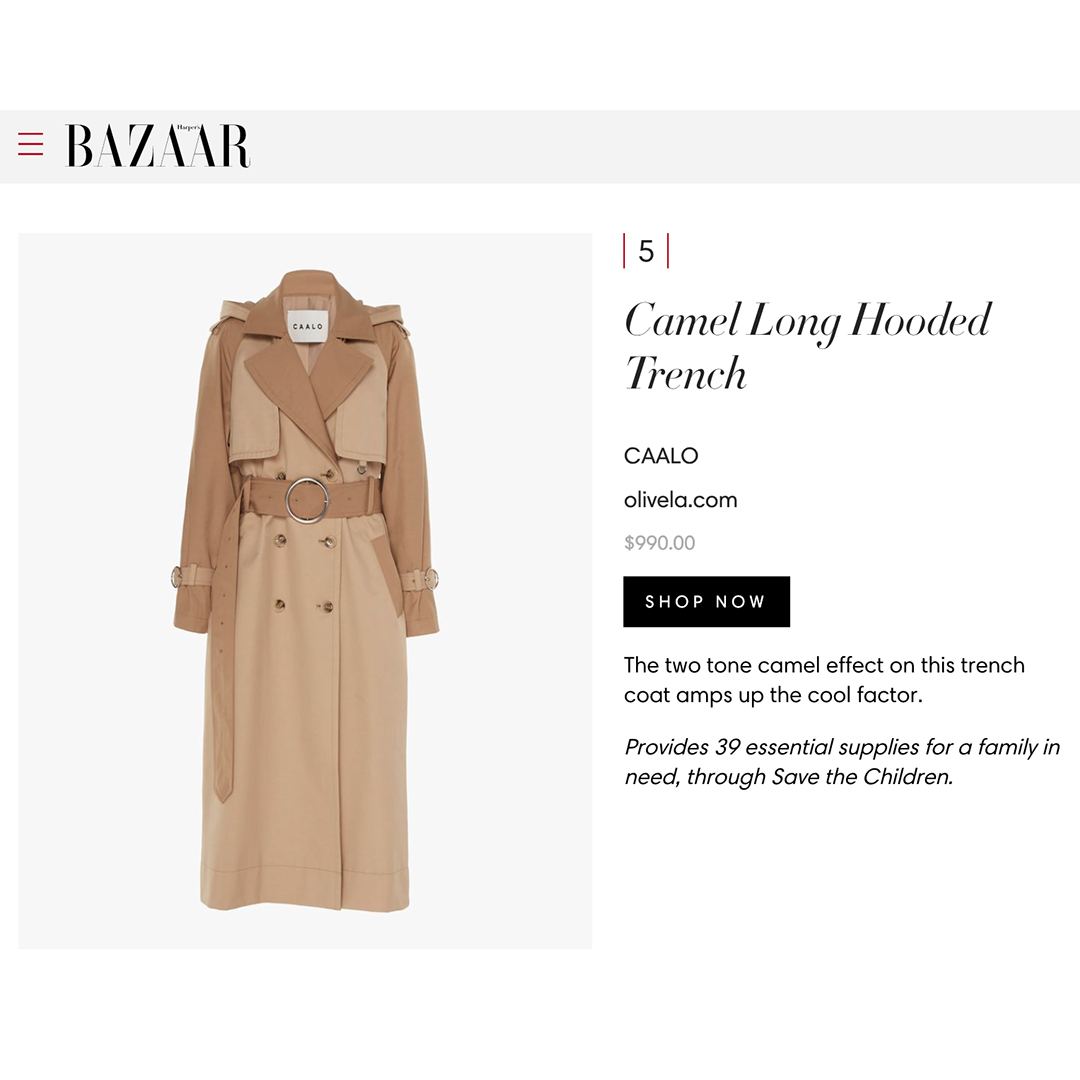Image resolution: width=1080 pixels, height=1080 pixels.
Task: Click the right sleeve cuff buckle
Action: pos(431,579)
